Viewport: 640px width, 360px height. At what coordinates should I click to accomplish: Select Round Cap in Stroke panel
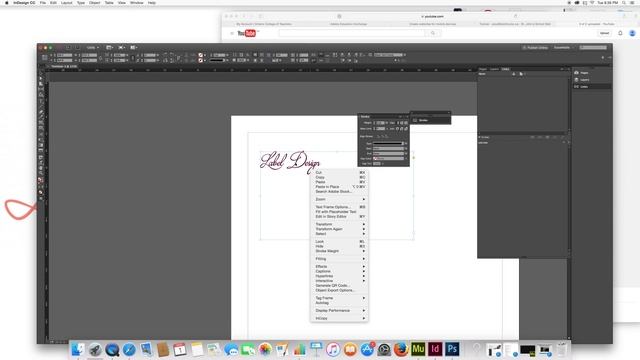pos(402,123)
